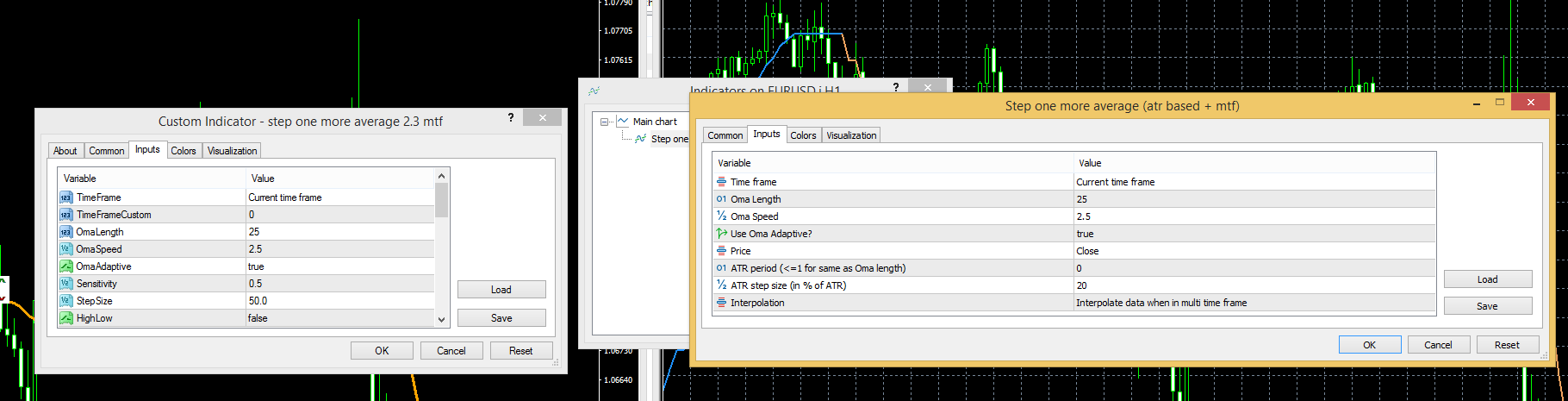Change Price value Close
1568x401 pixels.
click(1254, 251)
